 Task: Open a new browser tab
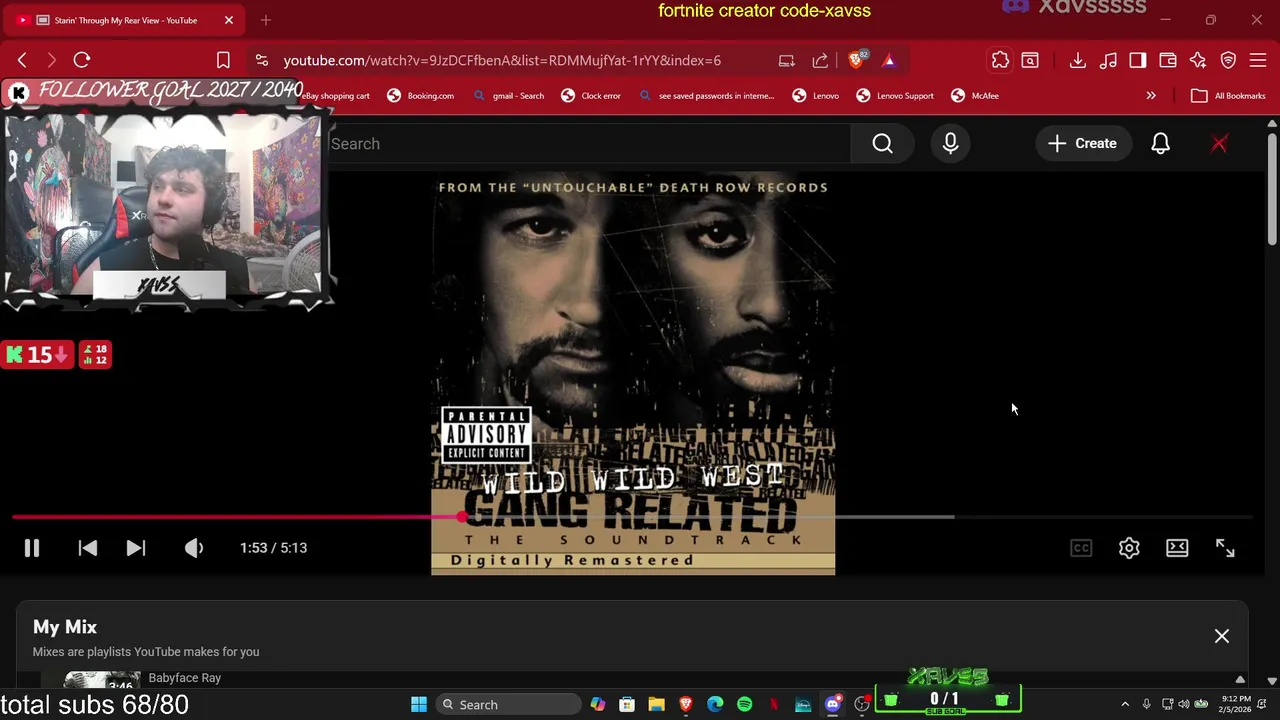266,20
